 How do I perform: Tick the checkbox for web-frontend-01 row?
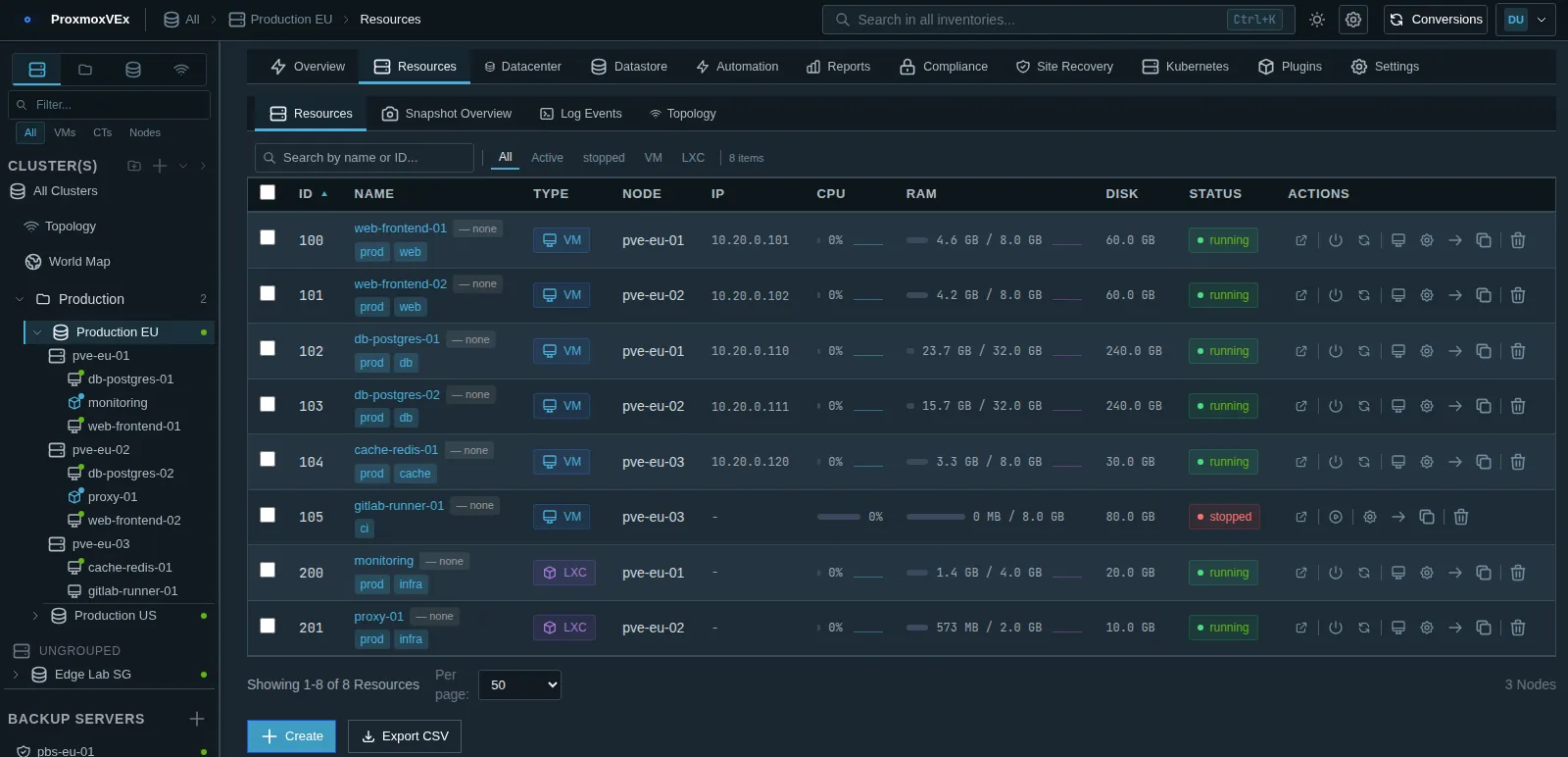pos(268,237)
